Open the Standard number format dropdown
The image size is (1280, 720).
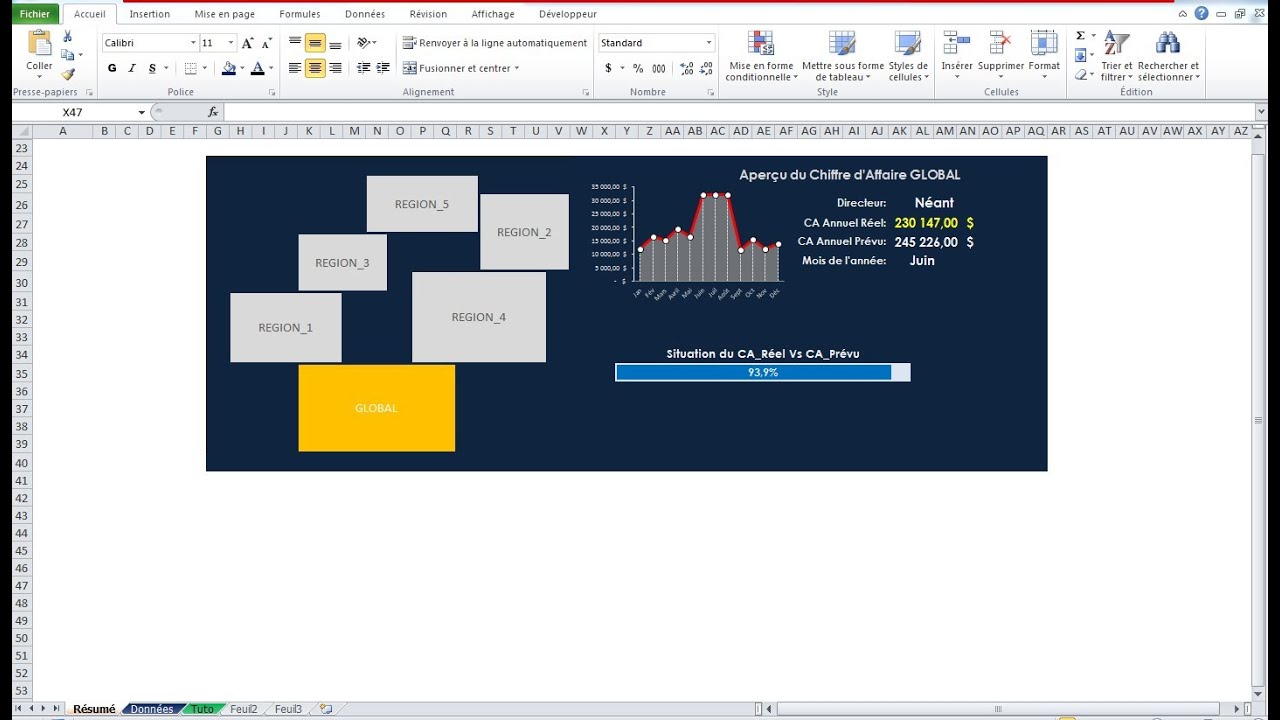[x=709, y=43]
